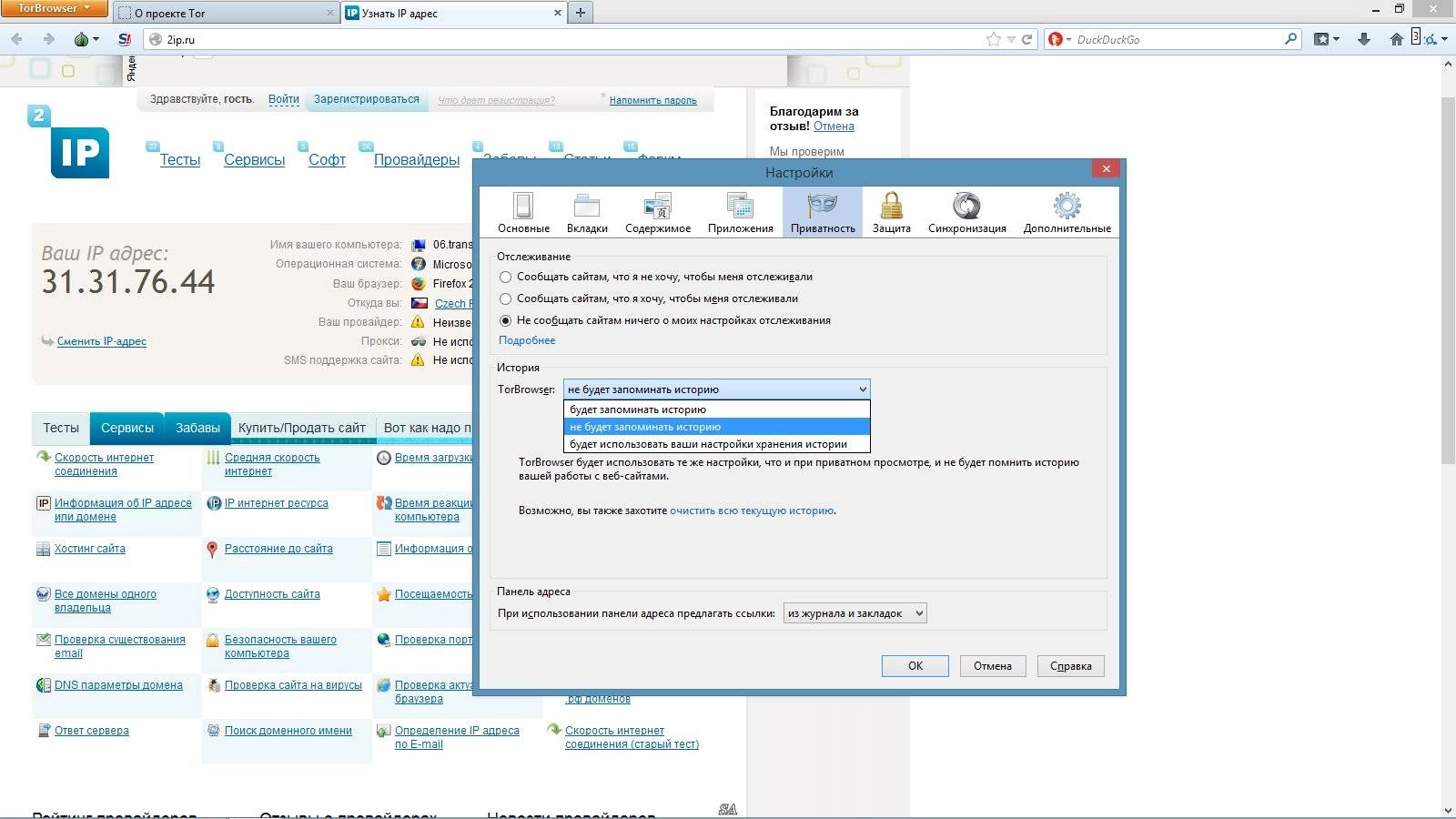Screen dimensions: 1456x819
Task: Select 'не хочу, чтобы меня отслеживали' radio
Action: pyautogui.click(x=505, y=277)
